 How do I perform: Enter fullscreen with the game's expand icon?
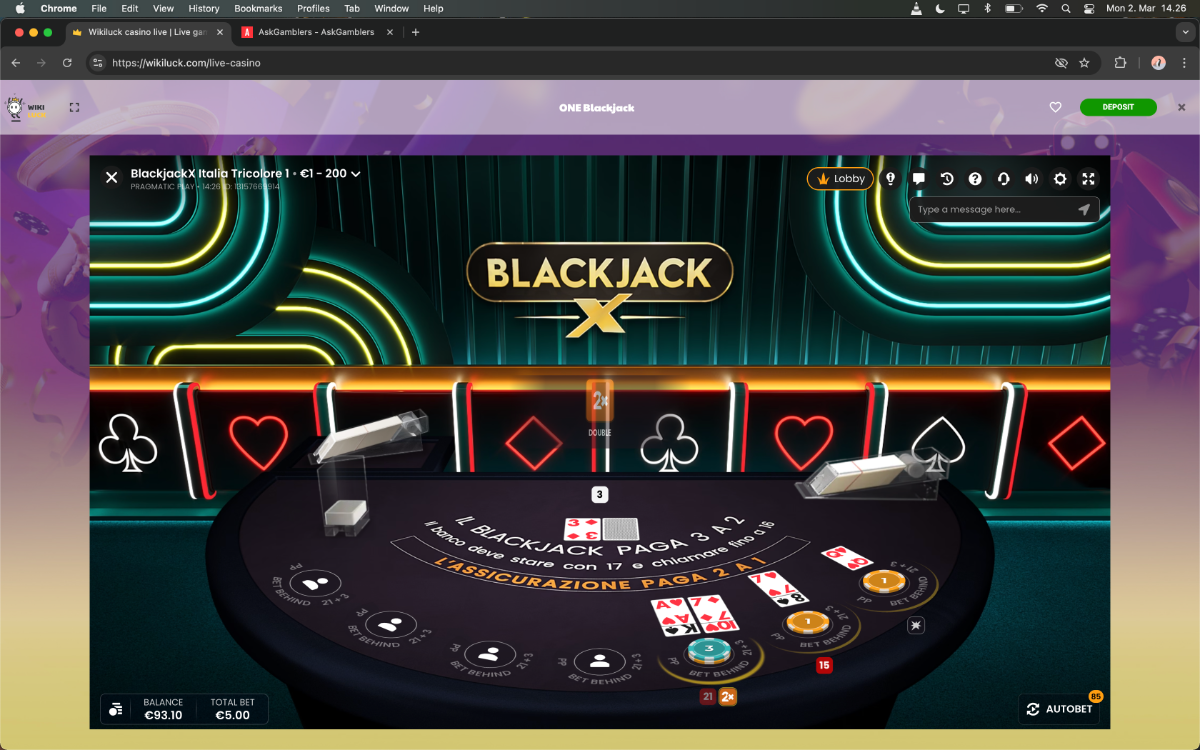point(1089,179)
